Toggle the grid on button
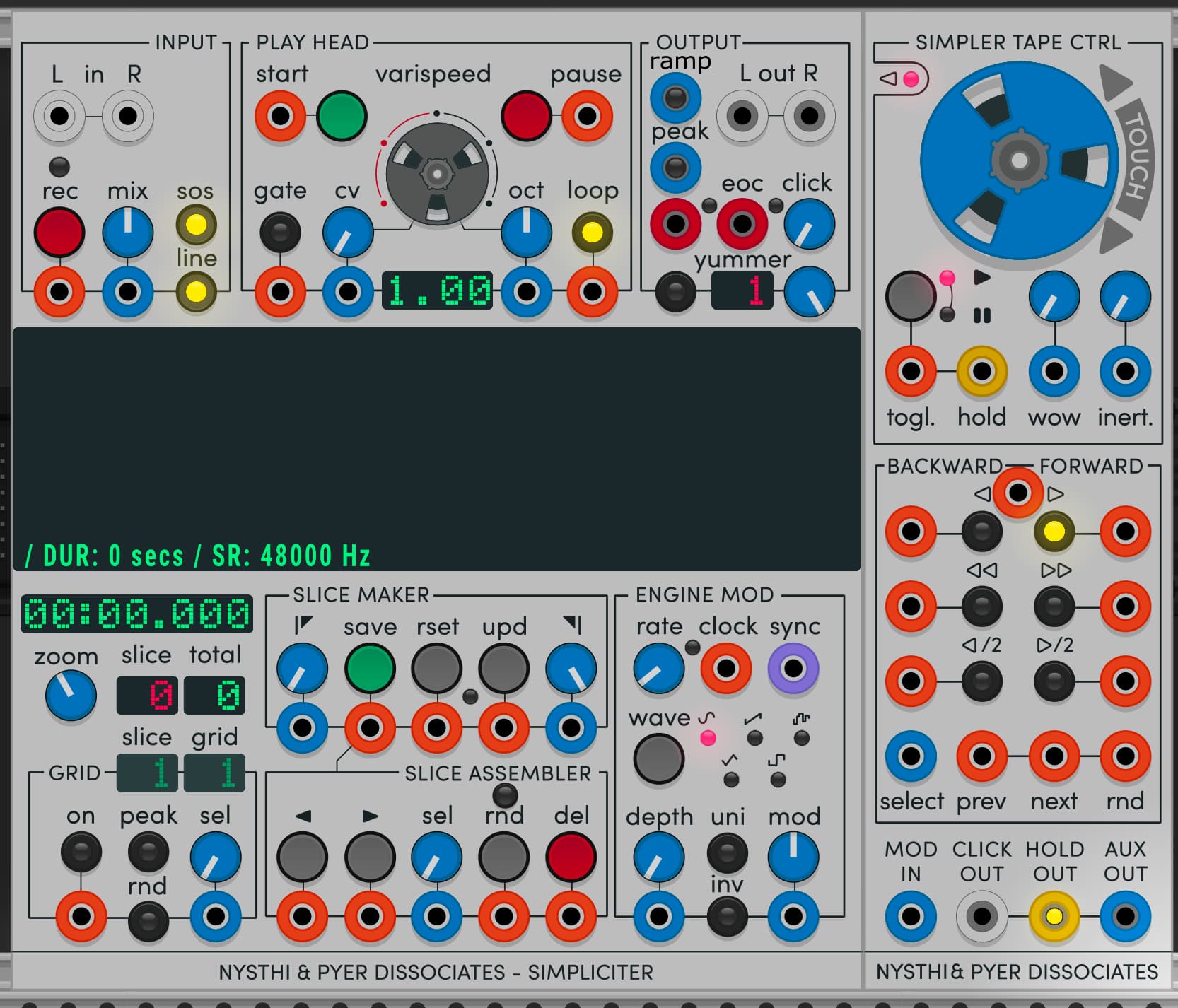1178x1008 pixels. coord(81,852)
